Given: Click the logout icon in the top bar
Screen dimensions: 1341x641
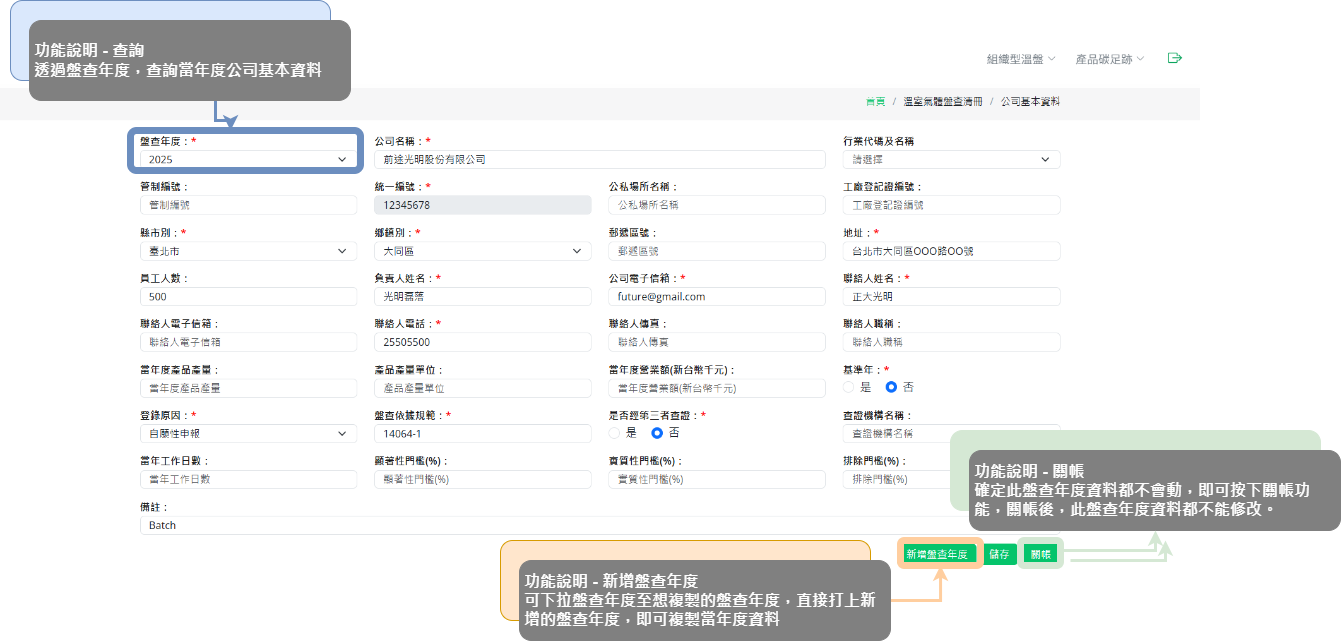Looking at the screenshot, I should coord(1175,58).
